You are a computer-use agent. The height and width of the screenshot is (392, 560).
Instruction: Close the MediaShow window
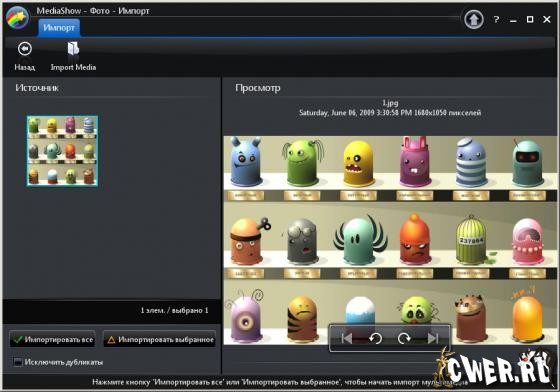(x=547, y=19)
